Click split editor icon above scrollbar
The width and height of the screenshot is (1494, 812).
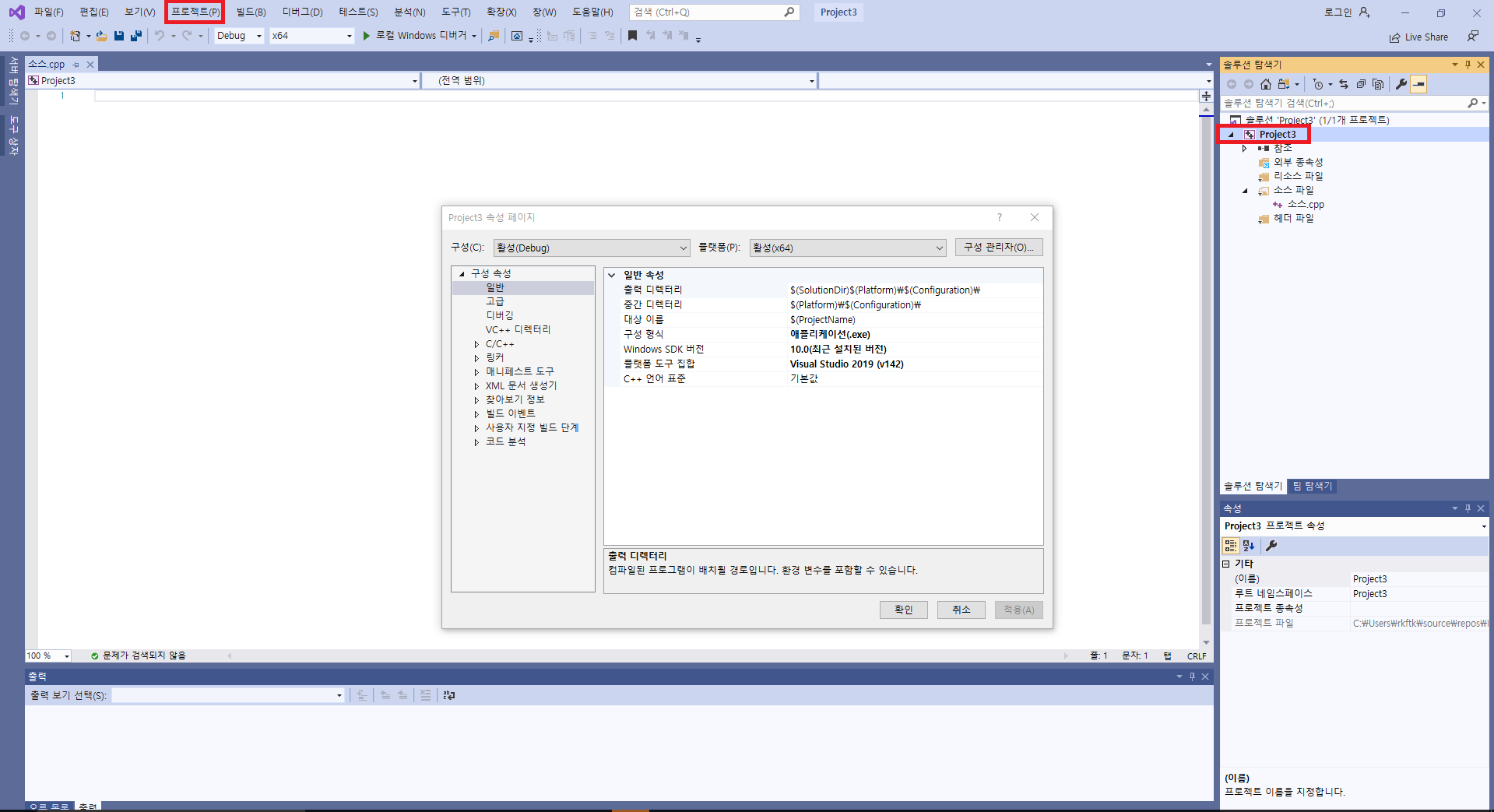point(1206,97)
